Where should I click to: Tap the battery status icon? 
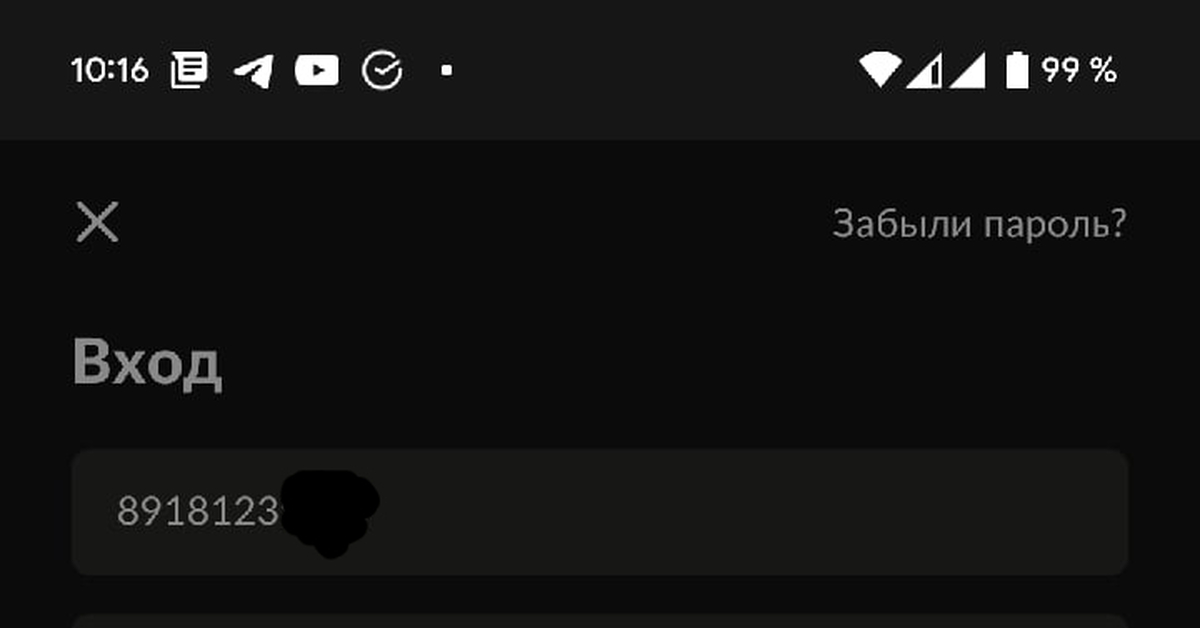pyautogui.click(x=1017, y=71)
